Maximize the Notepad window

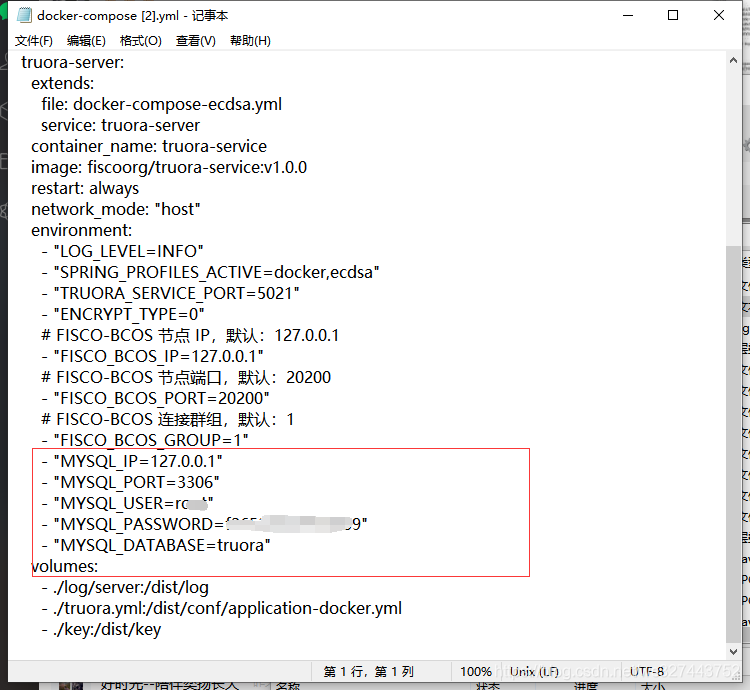coord(673,15)
